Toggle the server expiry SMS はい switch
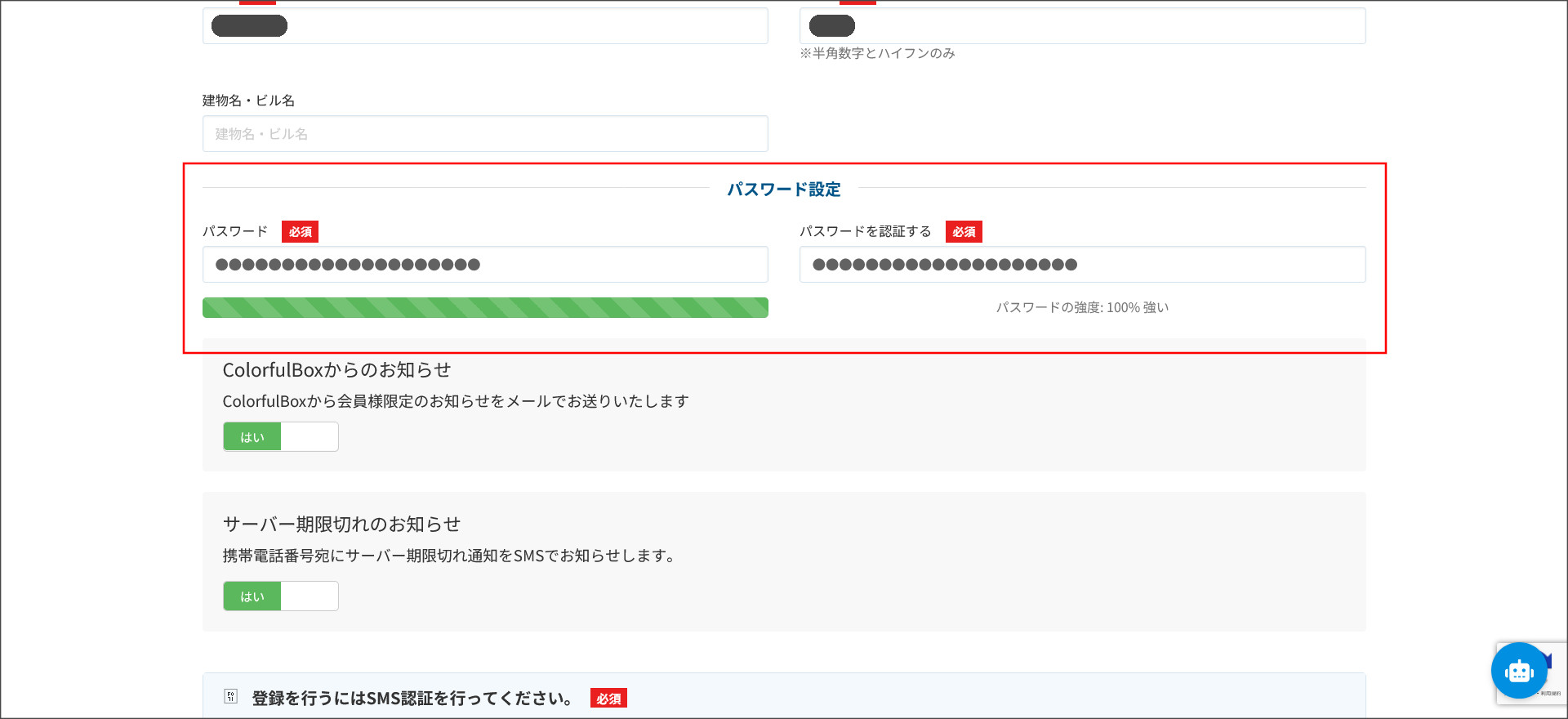 (280, 596)
